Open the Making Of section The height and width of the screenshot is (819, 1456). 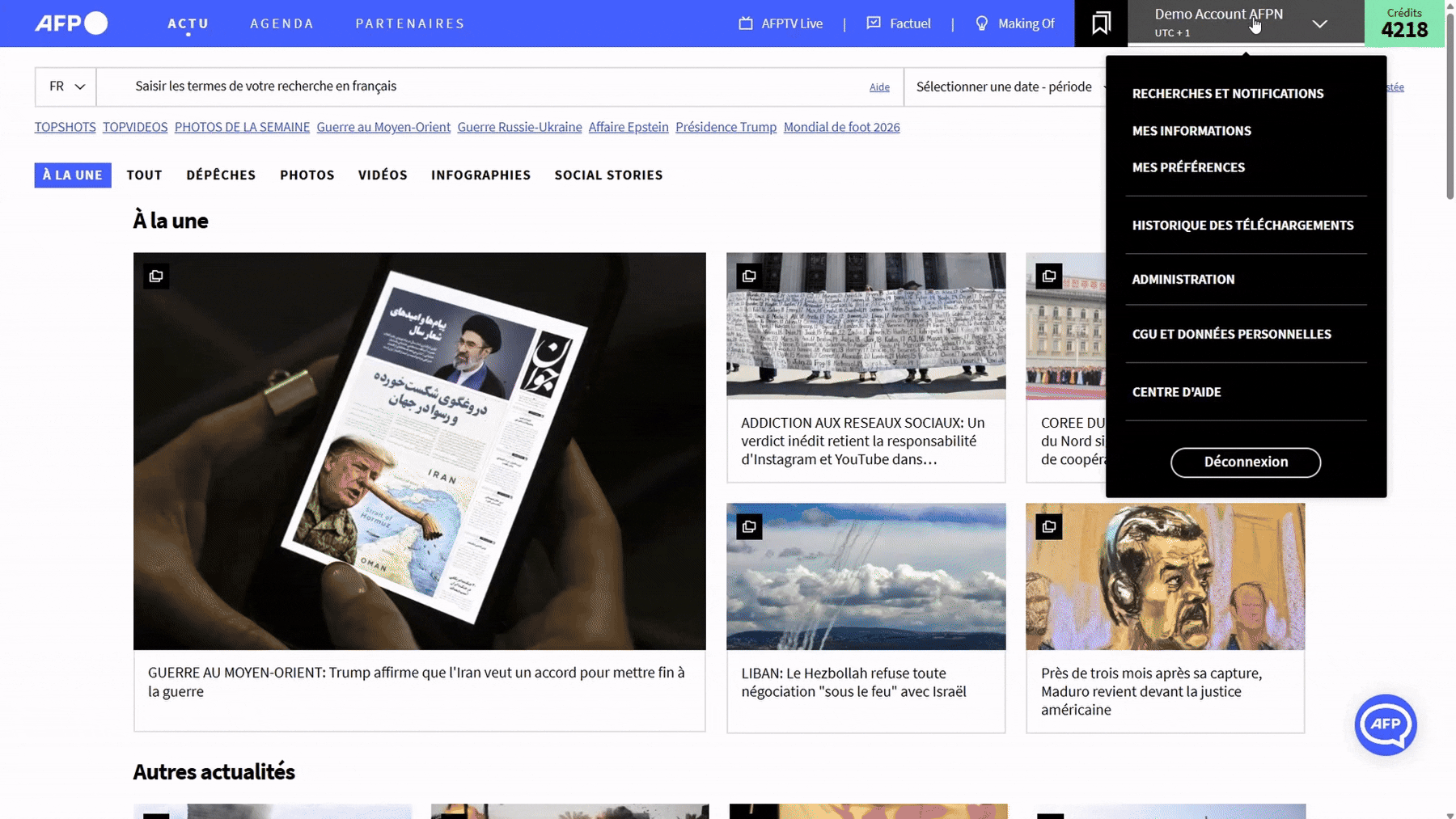(1015, 23)
